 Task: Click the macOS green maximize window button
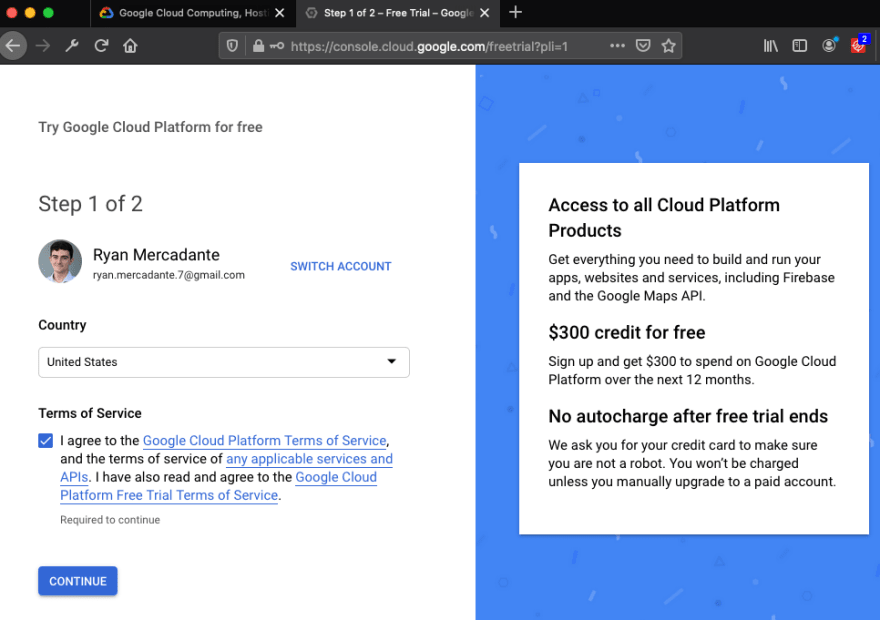[48, 12]
